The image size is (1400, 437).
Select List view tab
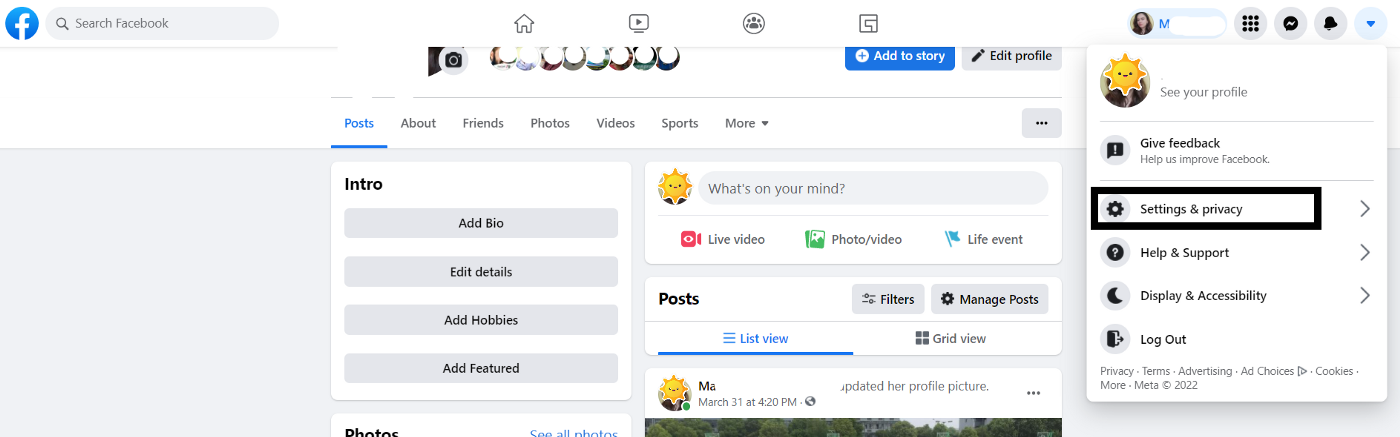755,338
